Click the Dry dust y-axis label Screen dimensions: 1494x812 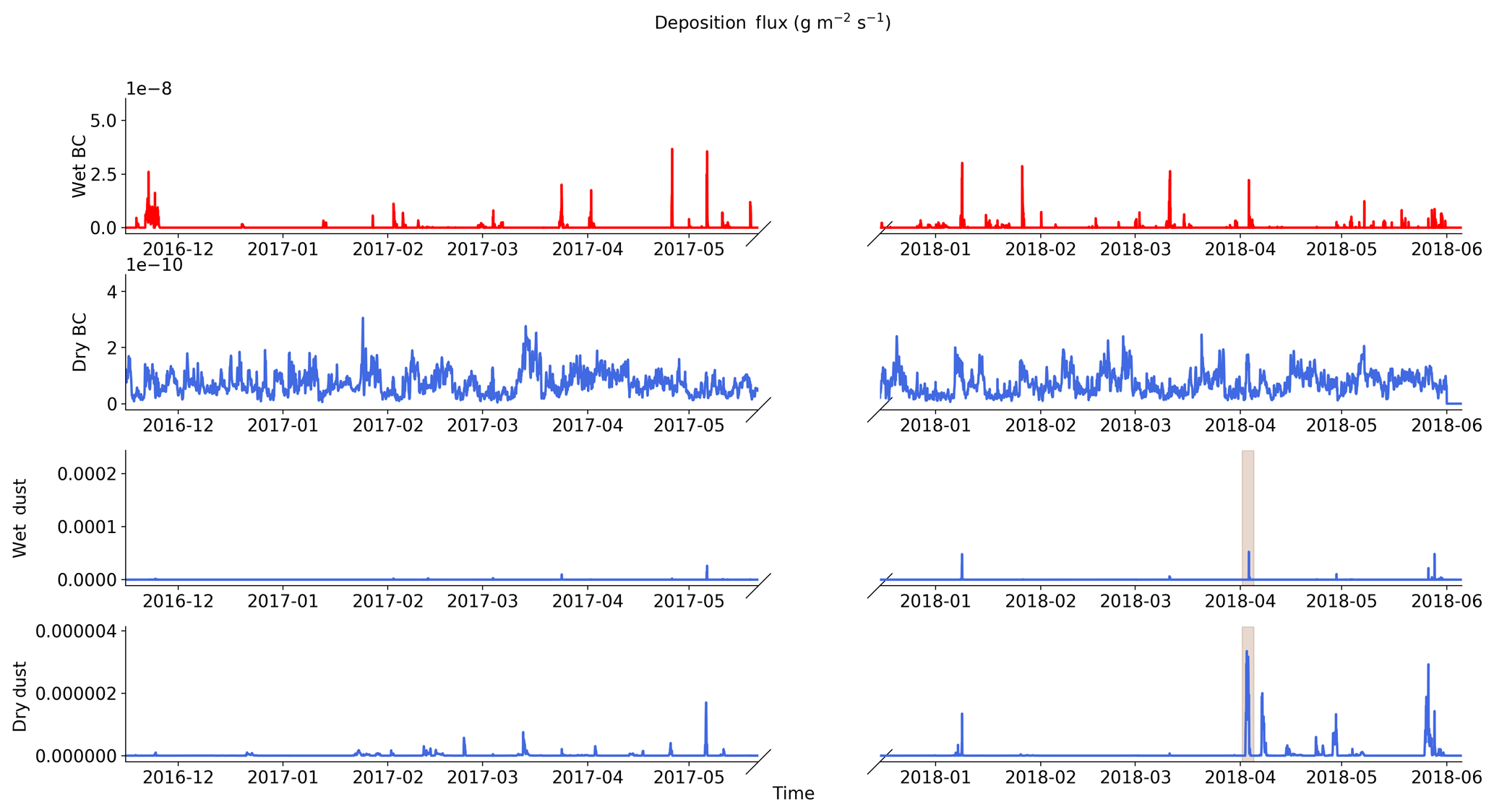[20, 696]
